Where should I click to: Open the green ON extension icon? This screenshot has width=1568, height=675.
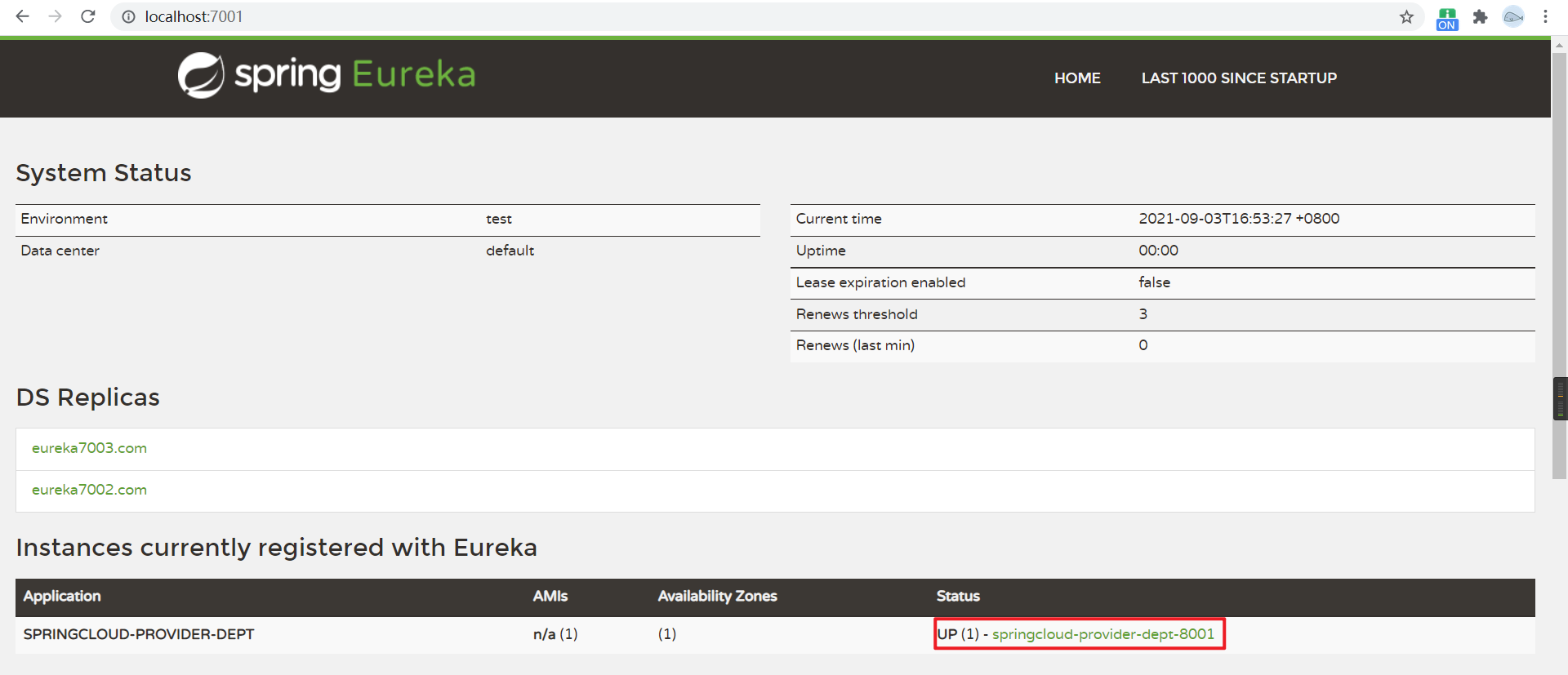tap(1447, 18)
